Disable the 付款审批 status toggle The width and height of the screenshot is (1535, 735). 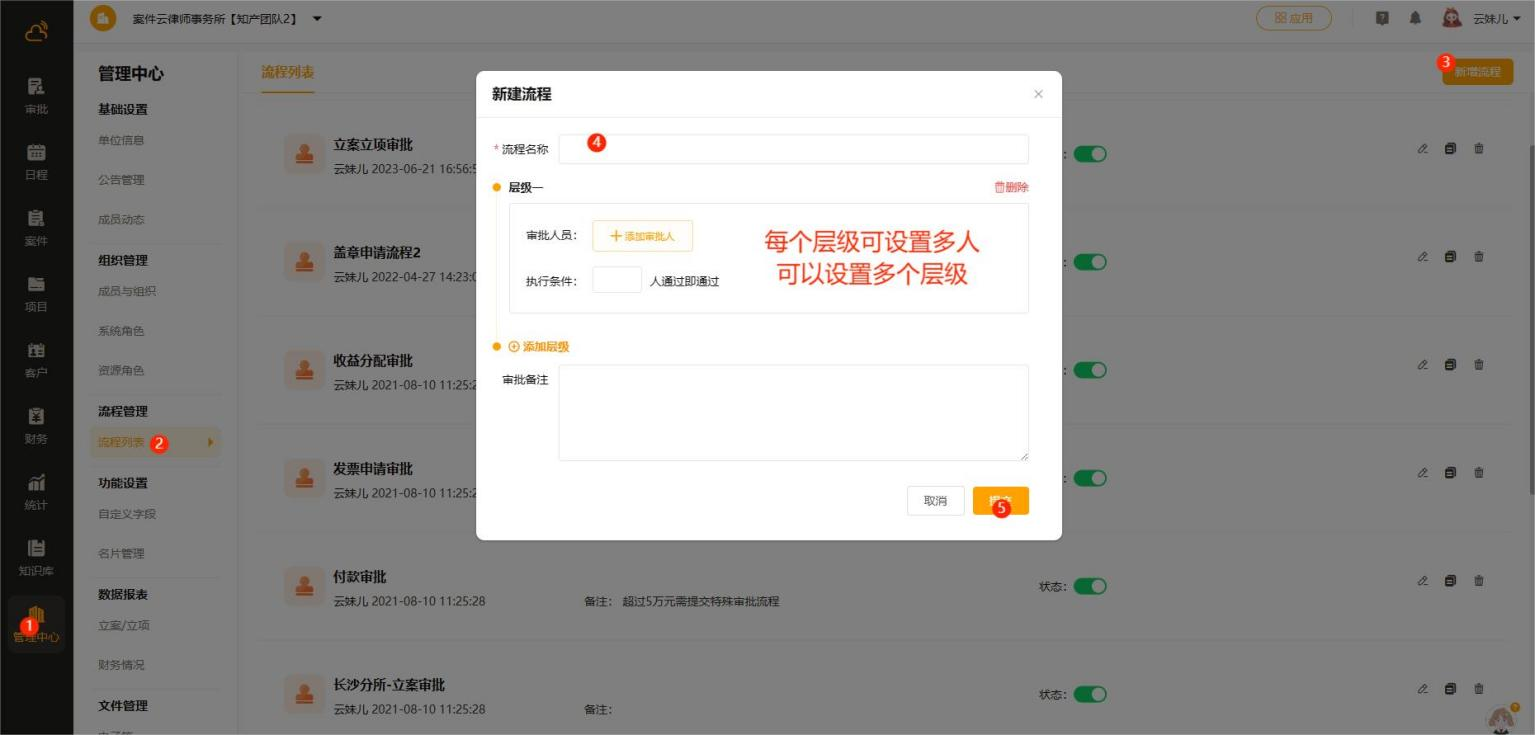1090,587
